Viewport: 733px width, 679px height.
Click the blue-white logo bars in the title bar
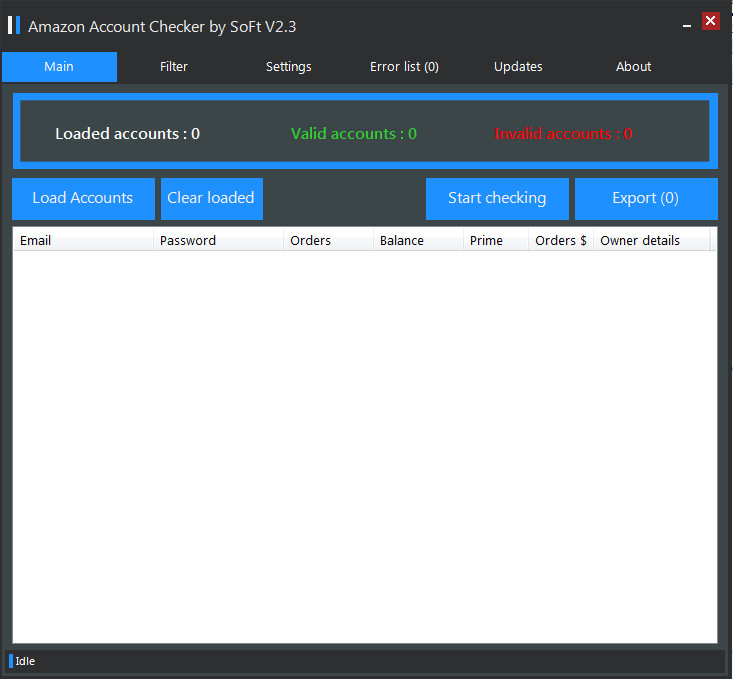pos(14,25)
